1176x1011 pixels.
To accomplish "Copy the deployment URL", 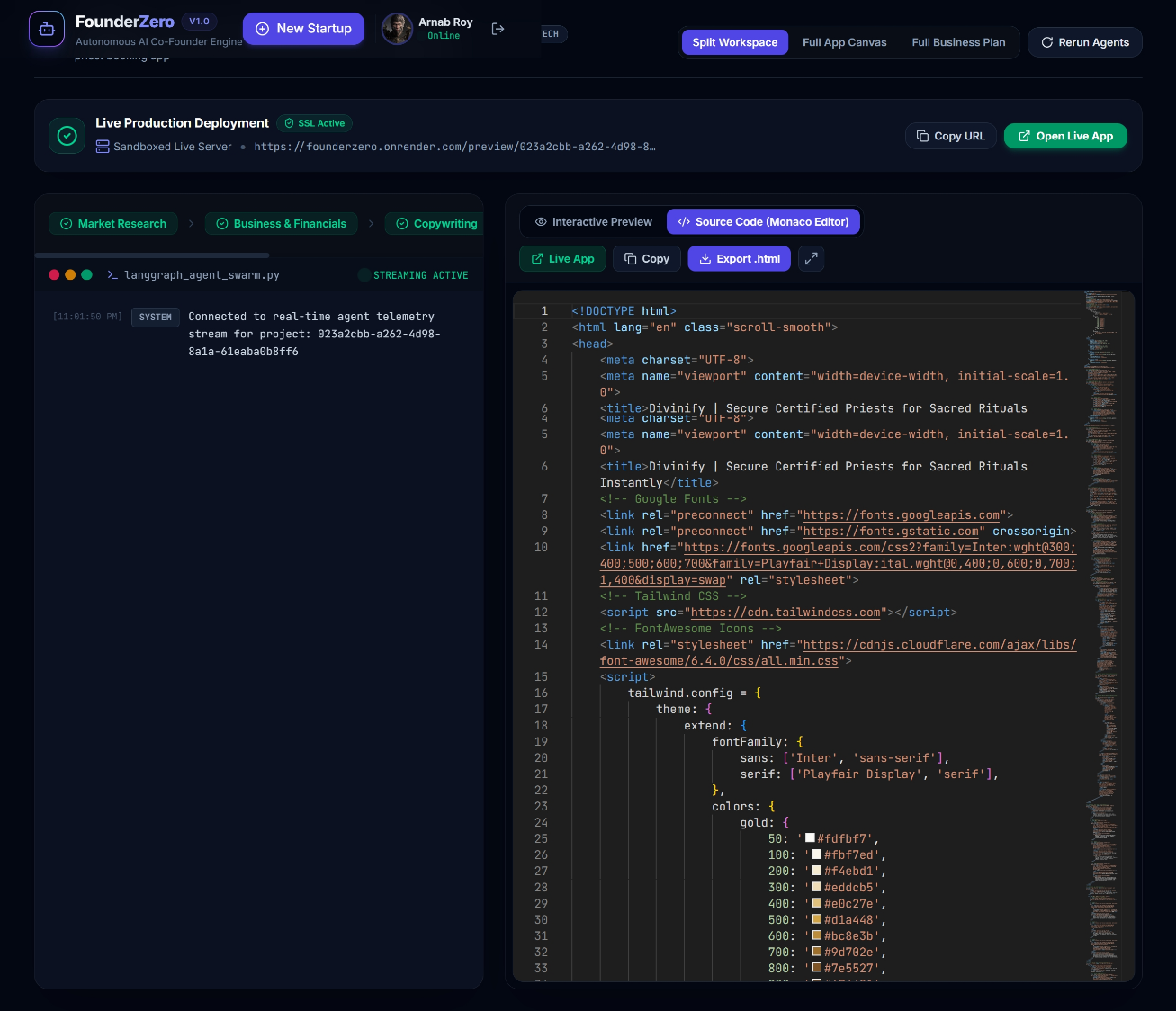I will point(950,136).
